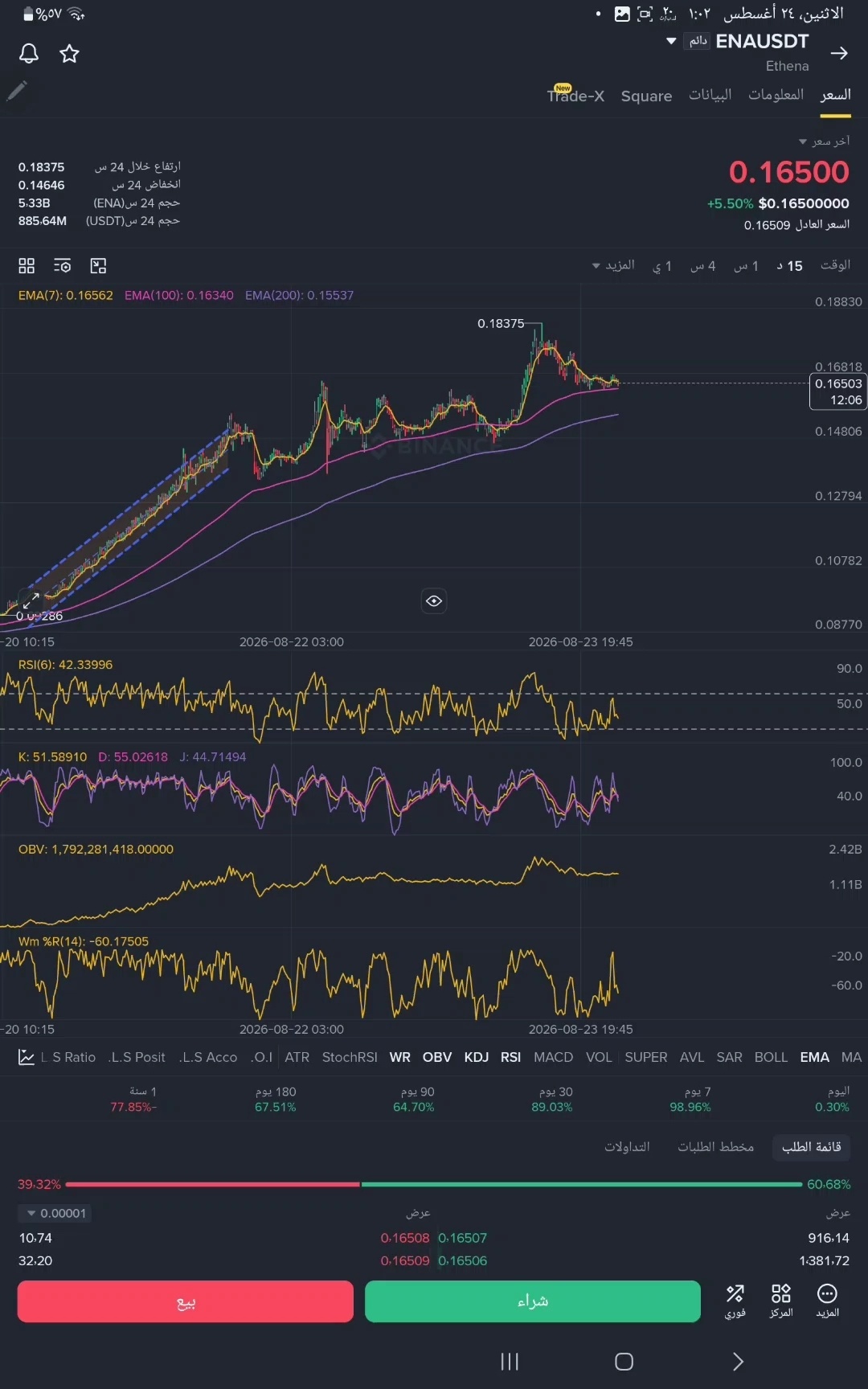Viewport: 868px width, 1389px height.
Task: Open the 0.00001 price precision dropdown
Action: [x=55, y=1213]
